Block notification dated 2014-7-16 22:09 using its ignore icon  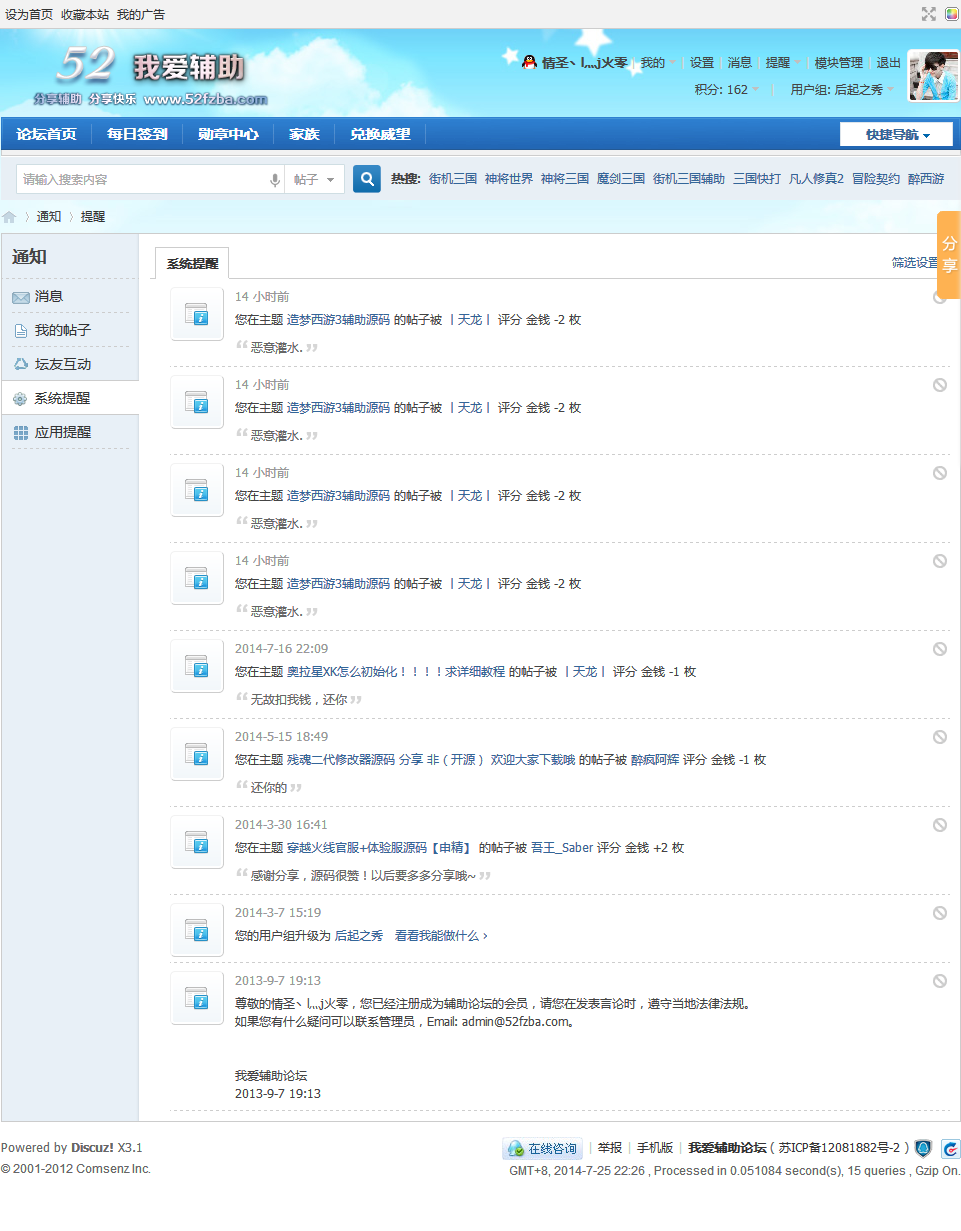click(x=940, y=649)
